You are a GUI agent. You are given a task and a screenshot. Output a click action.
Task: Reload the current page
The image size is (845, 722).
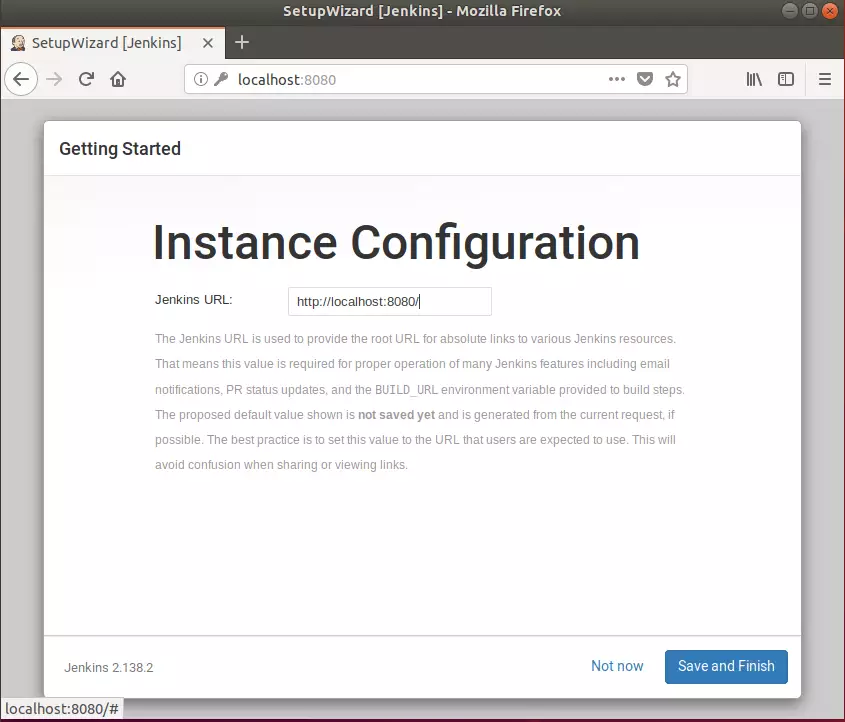coord(86,79)
